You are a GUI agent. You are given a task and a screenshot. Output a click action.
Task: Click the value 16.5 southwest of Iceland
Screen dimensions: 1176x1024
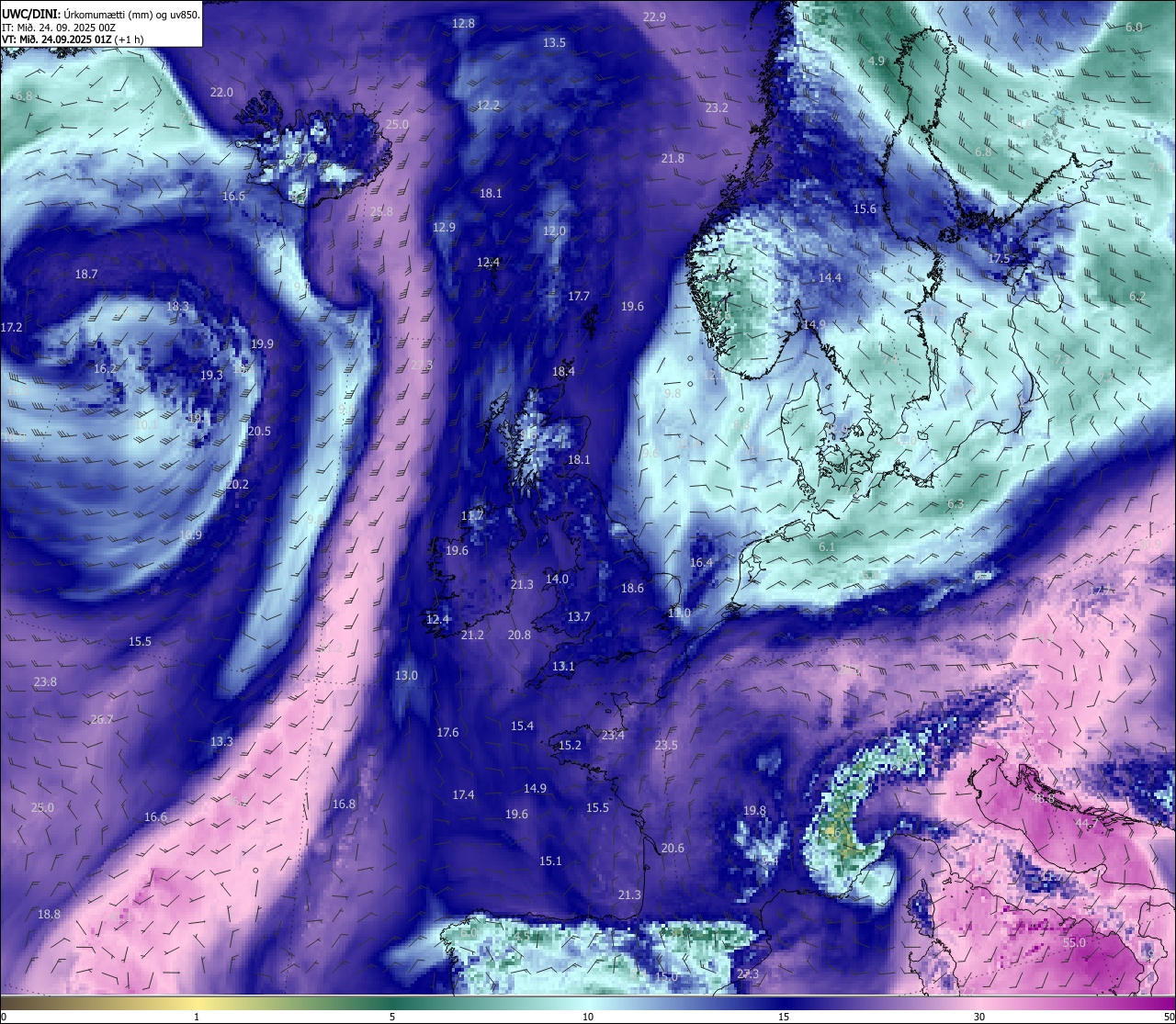tap(233, 196)
